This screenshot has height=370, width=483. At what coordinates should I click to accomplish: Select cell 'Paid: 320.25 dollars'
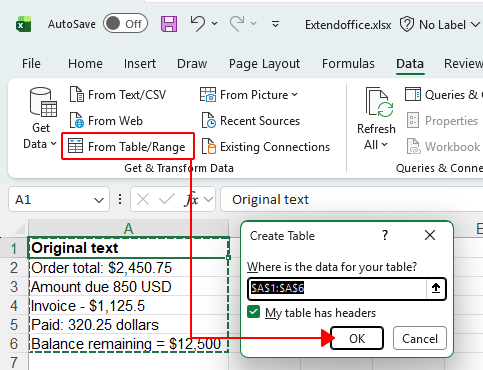click(129, 325)
